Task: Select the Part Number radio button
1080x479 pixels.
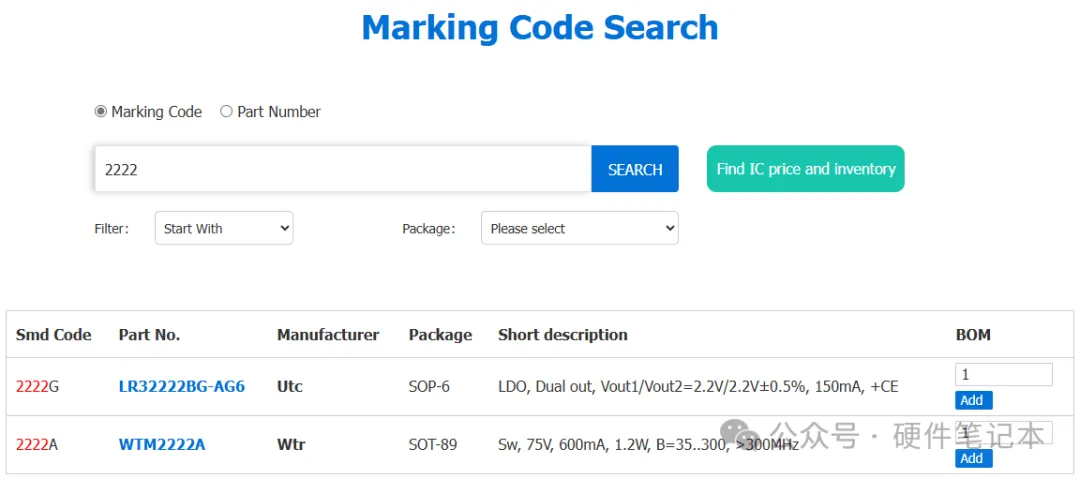Action: pyautogui.click(x=226, y=112)
